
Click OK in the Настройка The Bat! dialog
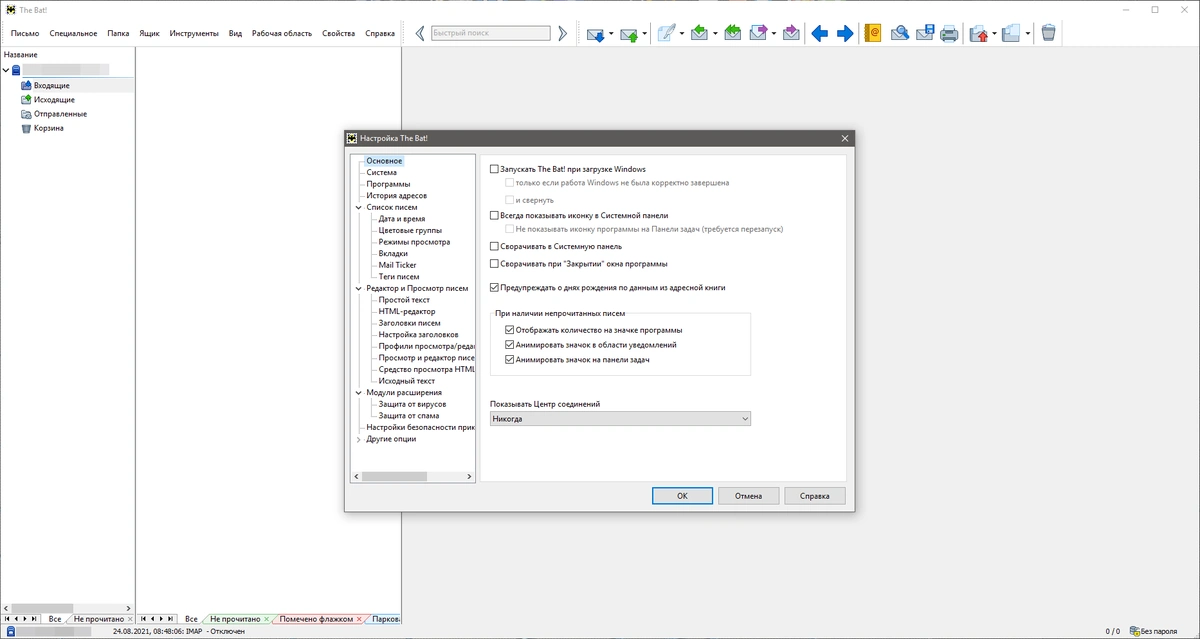click(682, 495)
